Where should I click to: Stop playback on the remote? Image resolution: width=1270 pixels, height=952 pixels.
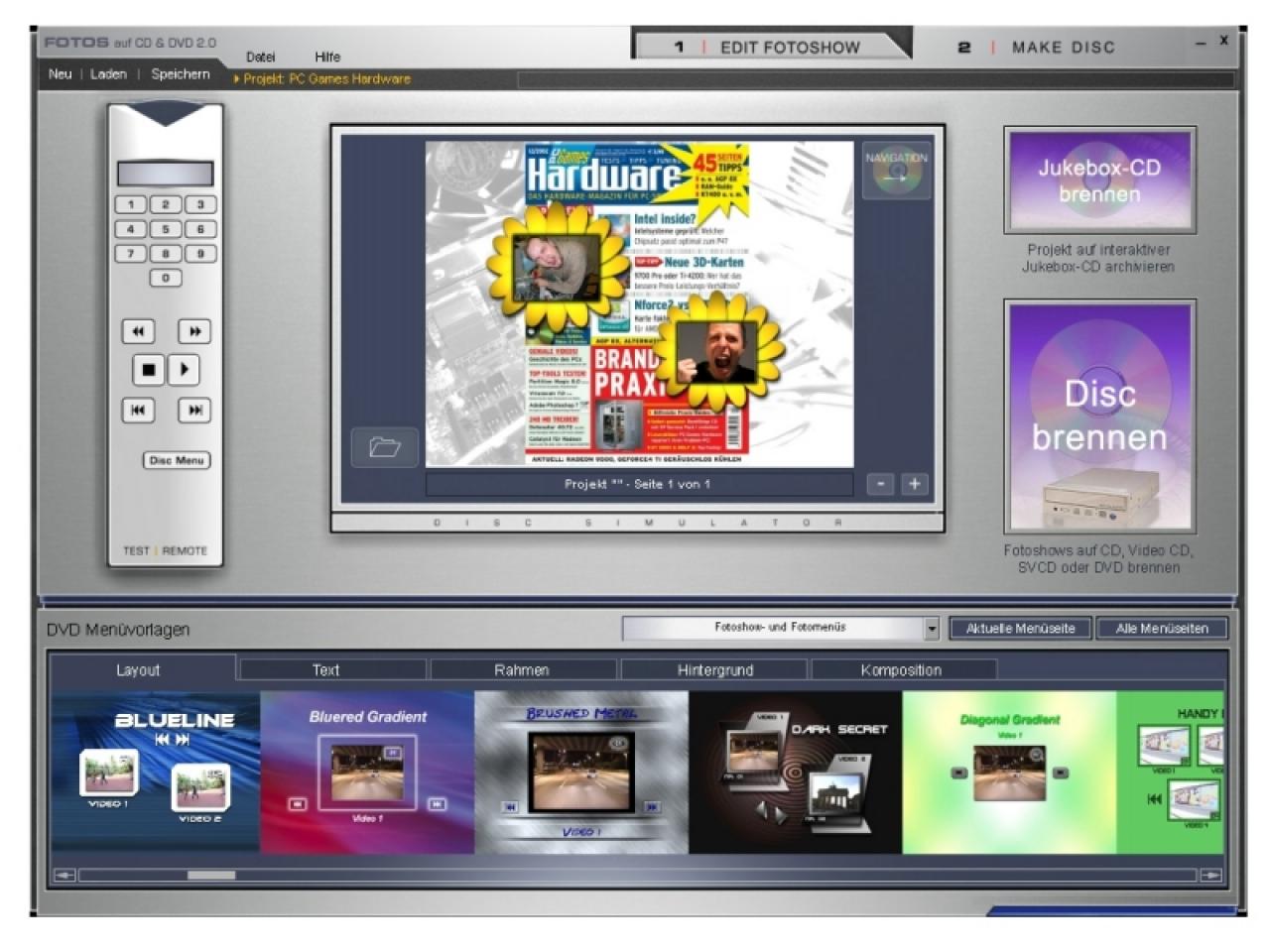(149, 370)
